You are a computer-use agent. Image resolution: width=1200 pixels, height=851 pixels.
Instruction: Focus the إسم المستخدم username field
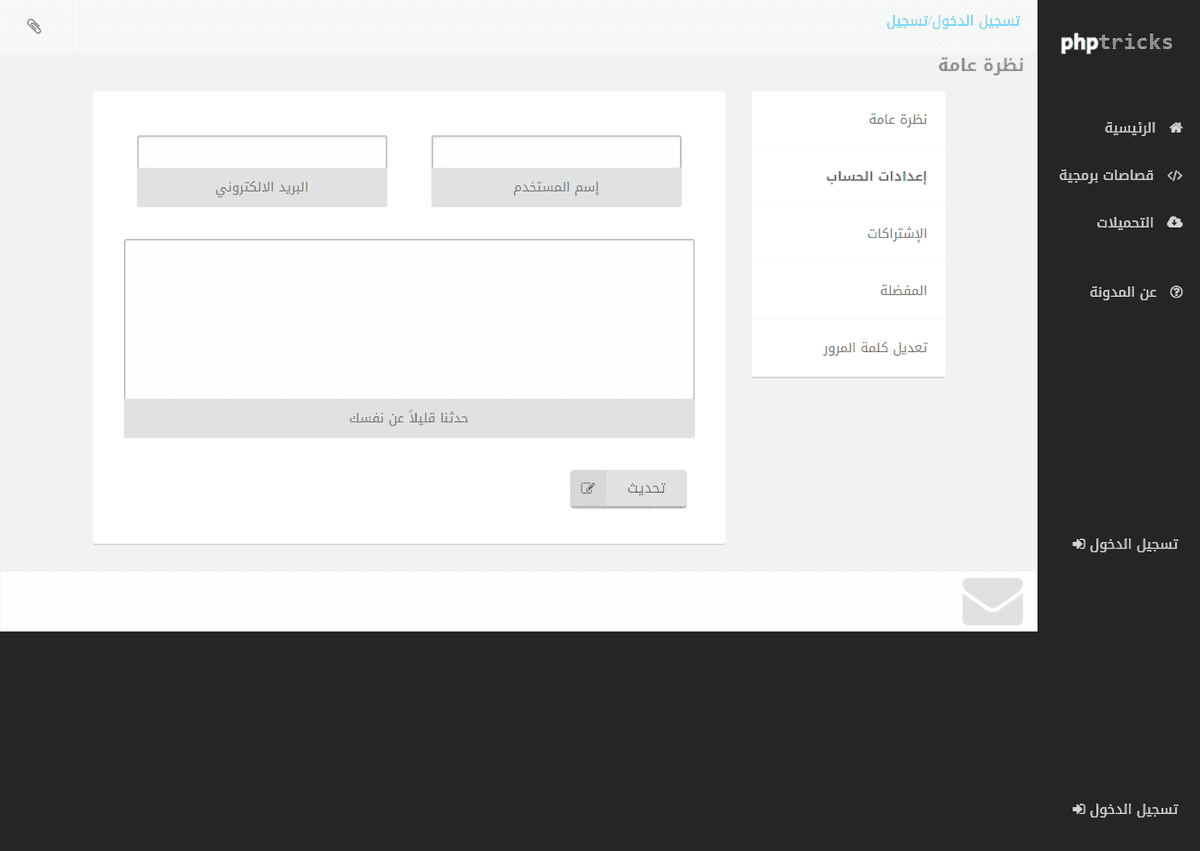(x=556, y=152)
